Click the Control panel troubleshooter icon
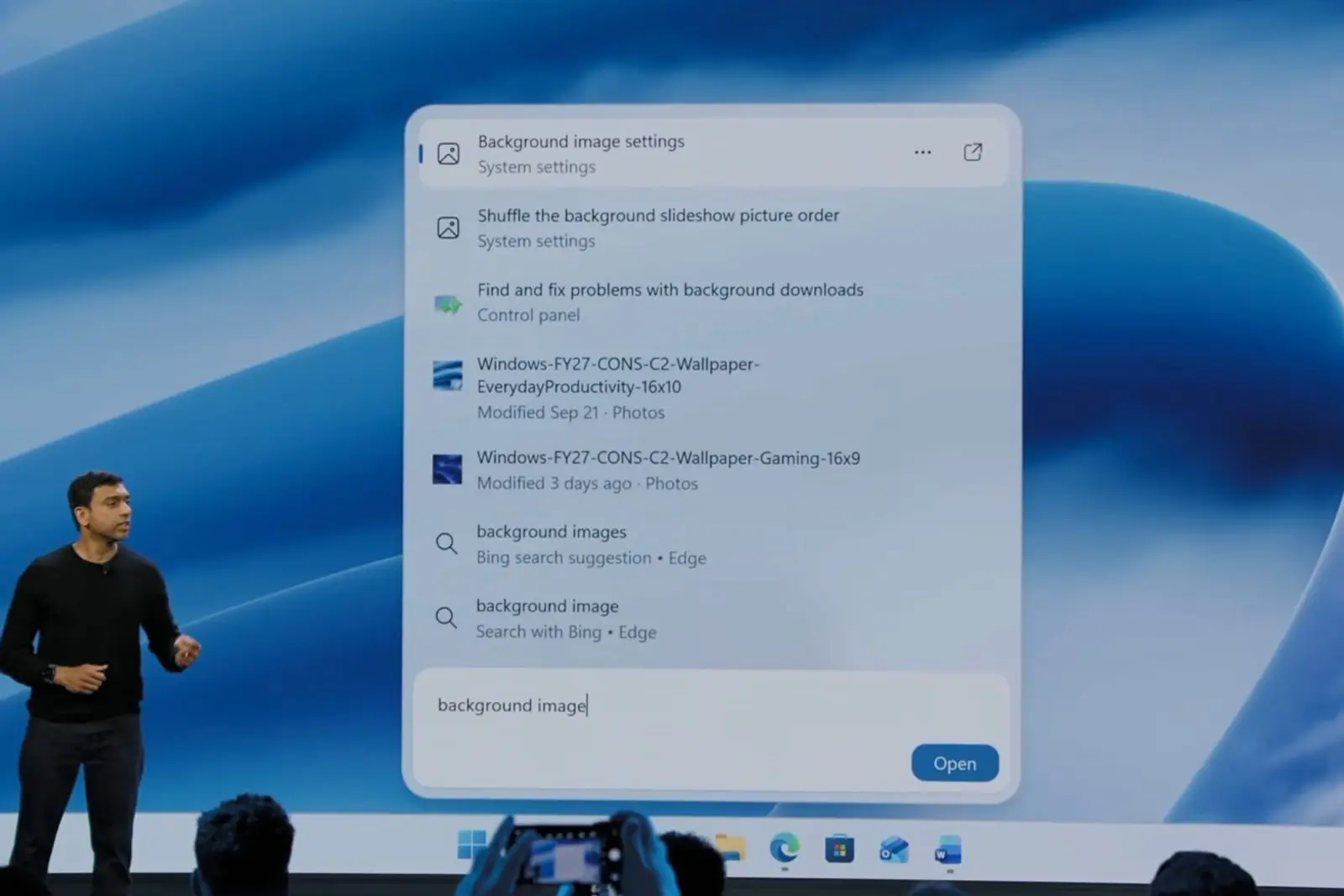 pyautogui.click(x=448, y=303)
